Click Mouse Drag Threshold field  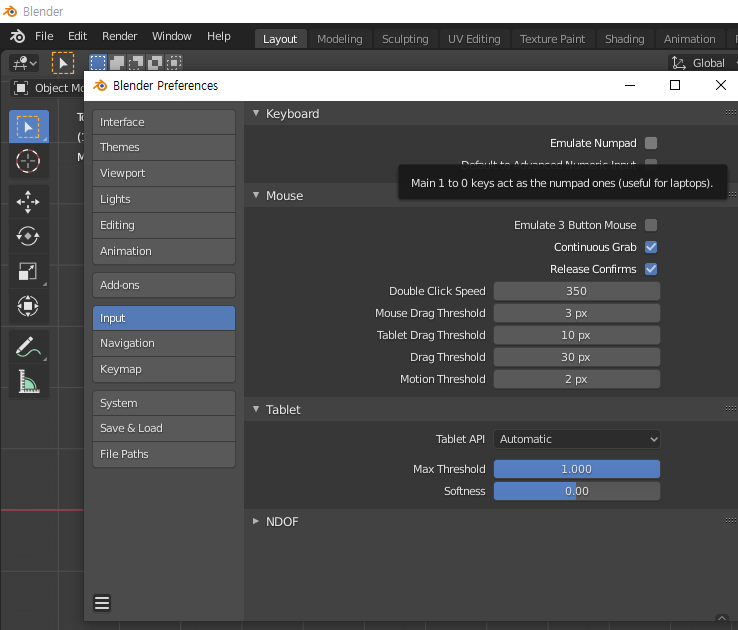click(x=577, y=313)
